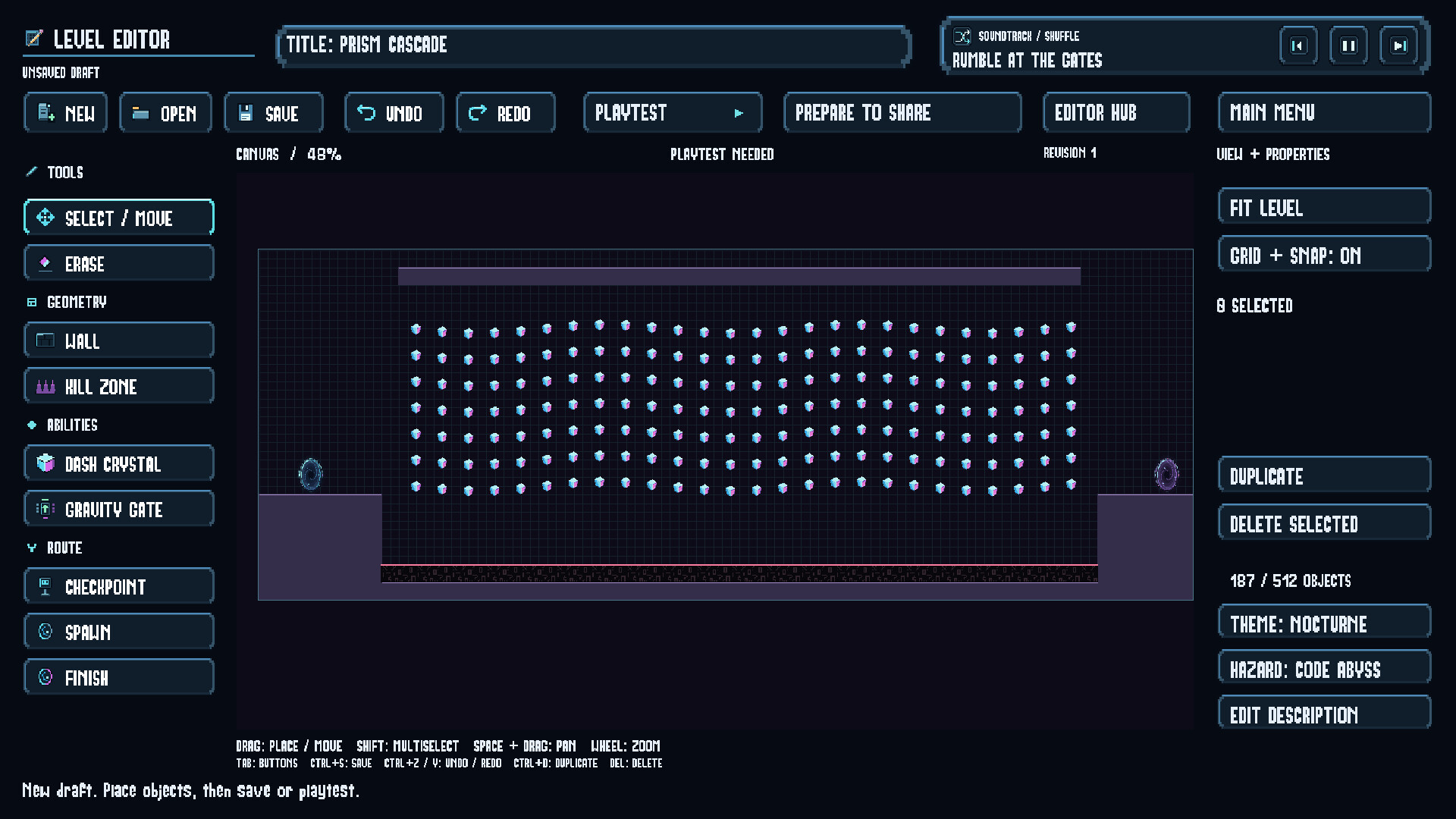The width and height of the screenshot is (1456, 819).
Task: Click the finish portal on right ledge
Action: click(x=1166, y=475)
